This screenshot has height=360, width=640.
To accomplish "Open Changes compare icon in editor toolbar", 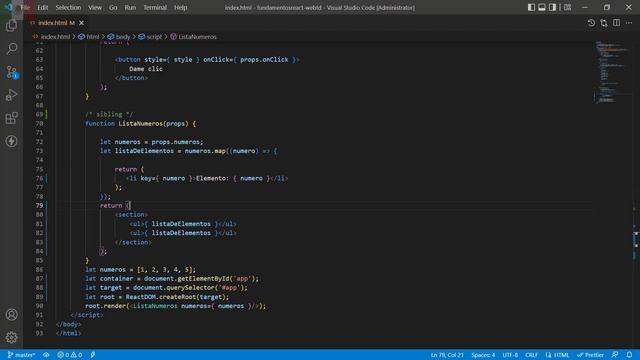I will pos(604,23).
